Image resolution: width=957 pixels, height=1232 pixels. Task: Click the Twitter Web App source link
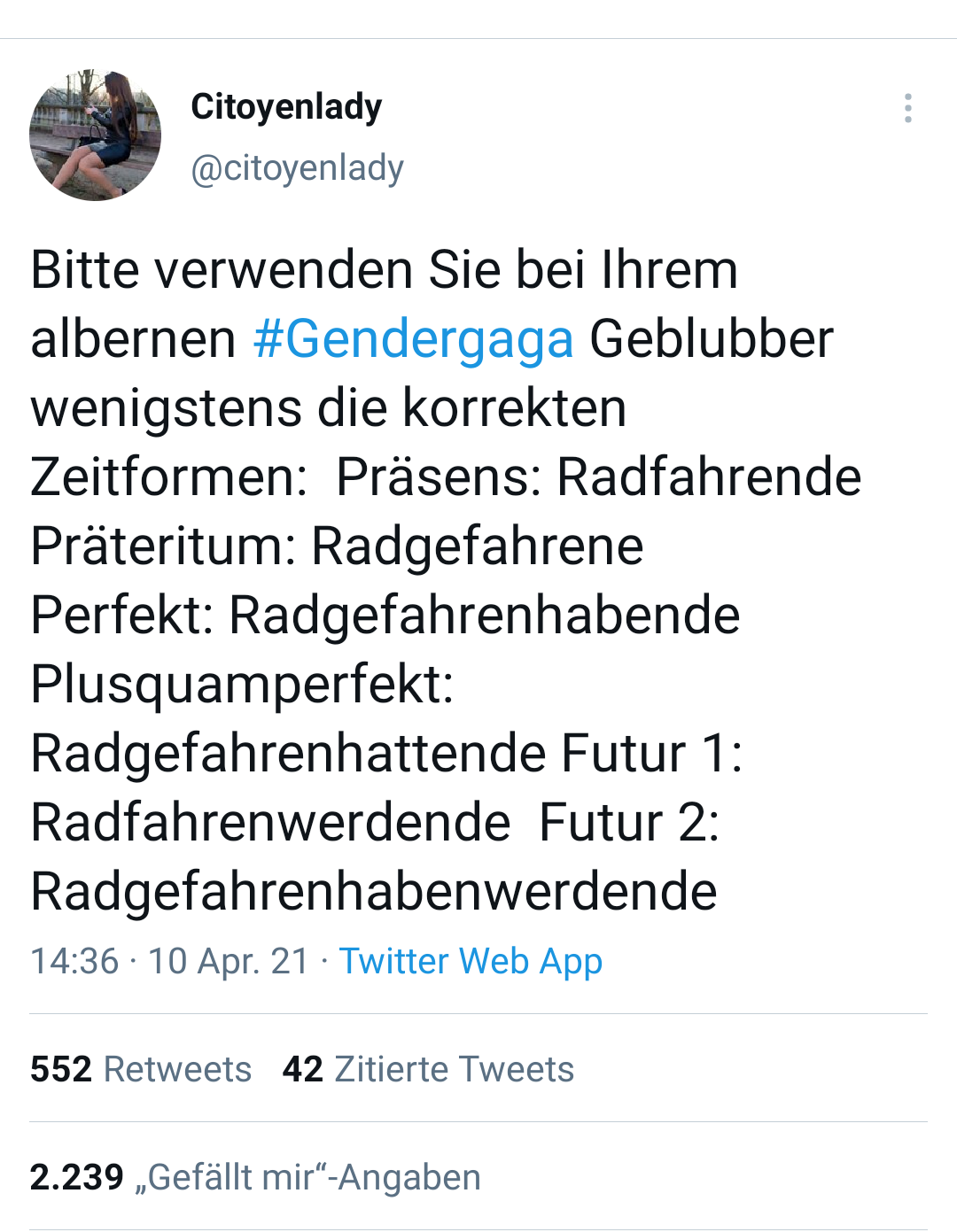[471, 961]
